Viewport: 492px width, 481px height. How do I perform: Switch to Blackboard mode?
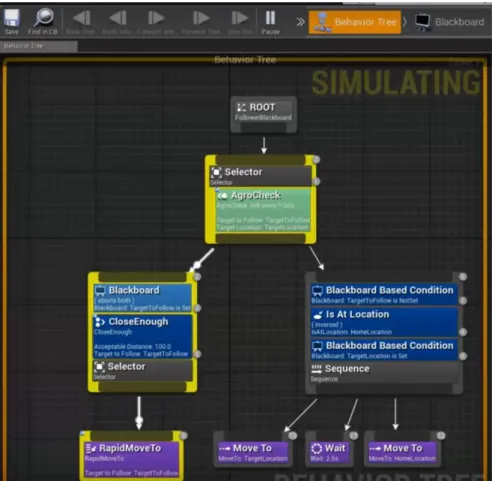pos(449,22)
